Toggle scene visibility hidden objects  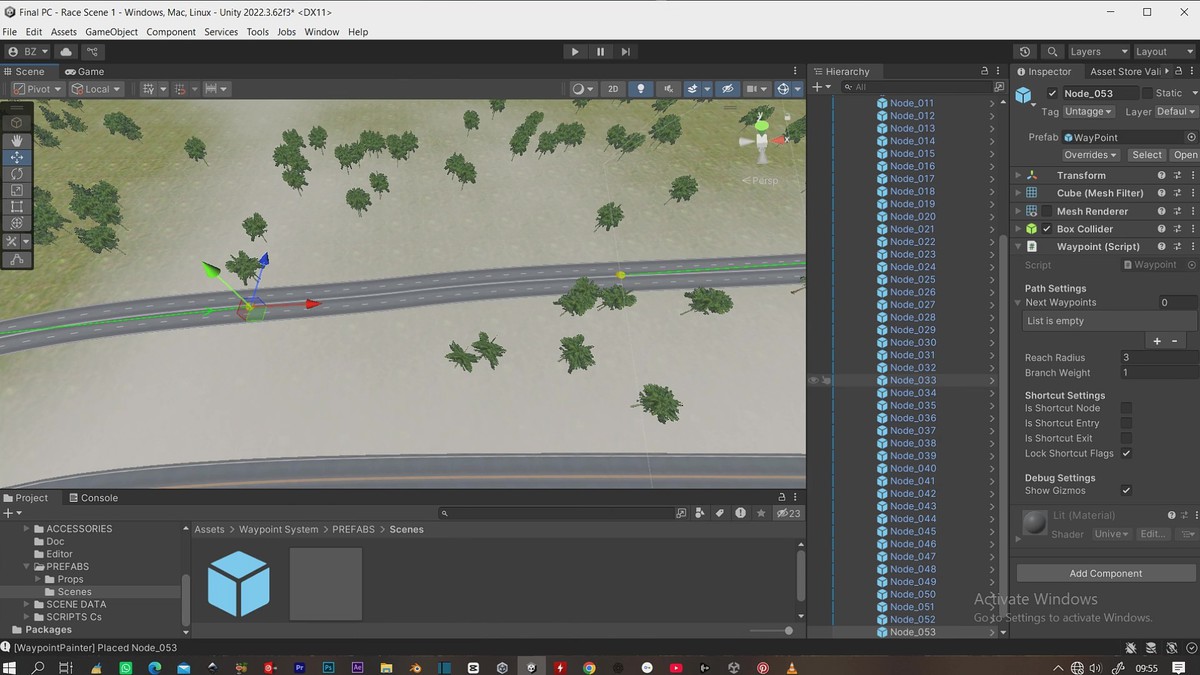tap(727, 89)
